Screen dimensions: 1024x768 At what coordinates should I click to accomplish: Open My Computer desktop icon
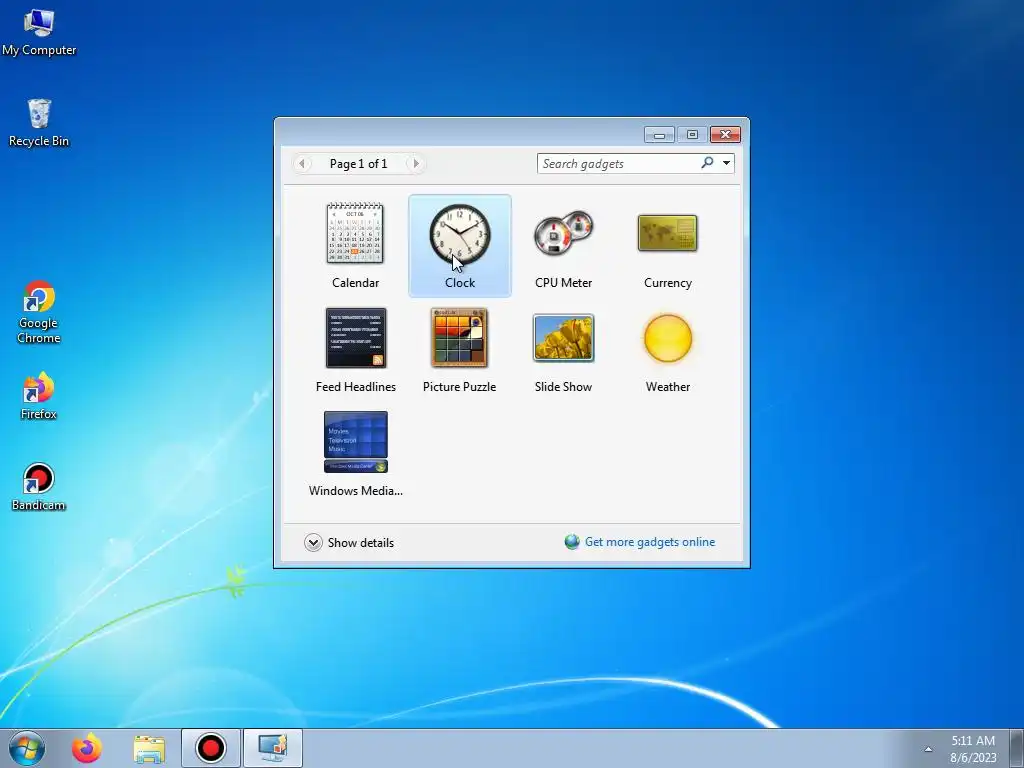point(39,33)
